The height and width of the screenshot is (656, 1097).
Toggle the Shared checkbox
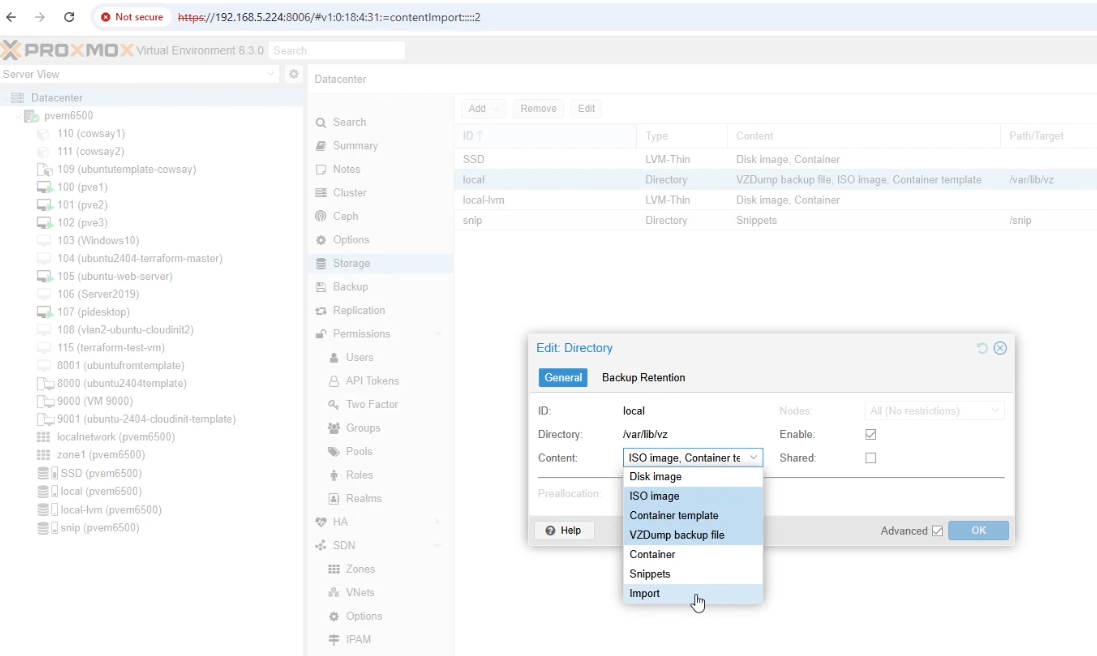870,458
